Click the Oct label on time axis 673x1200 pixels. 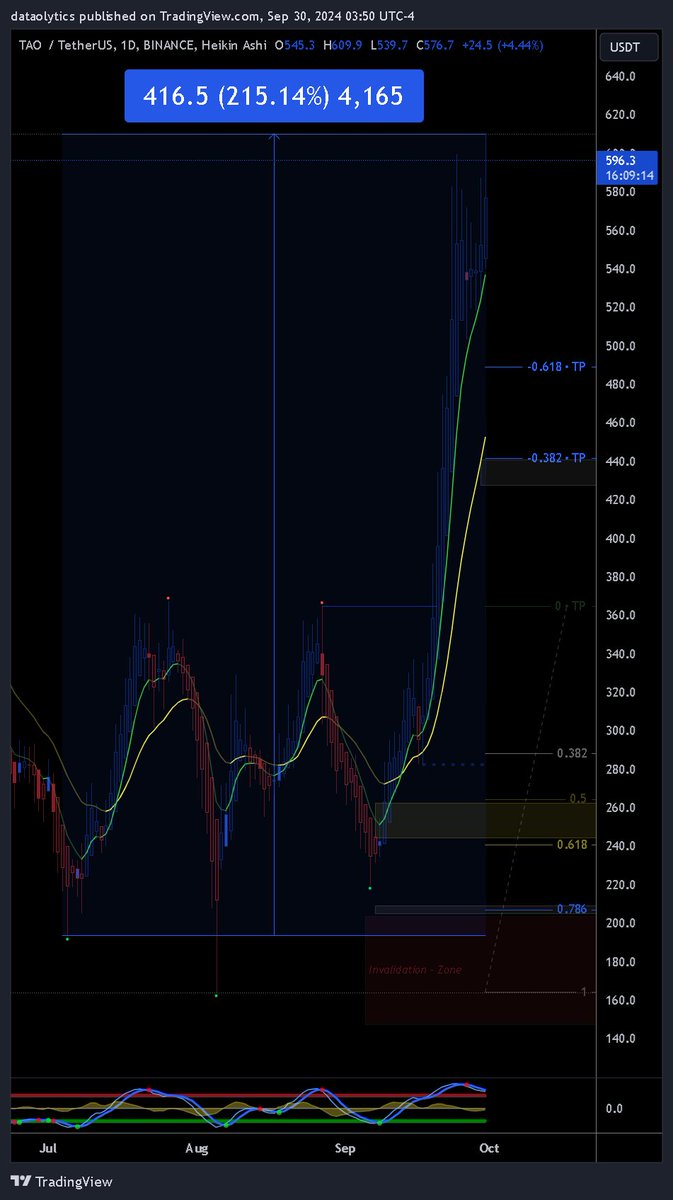pos(489,1148)
